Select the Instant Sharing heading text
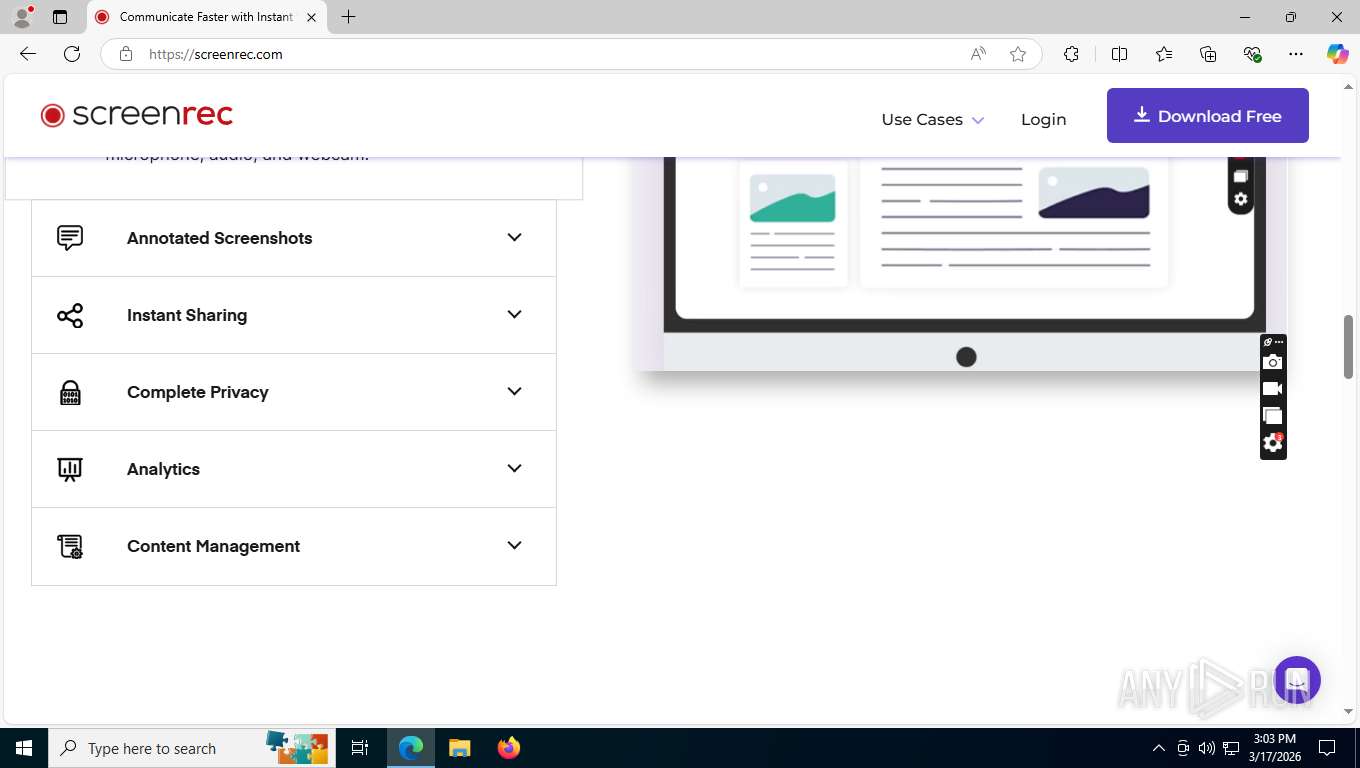 click(187, 315)
